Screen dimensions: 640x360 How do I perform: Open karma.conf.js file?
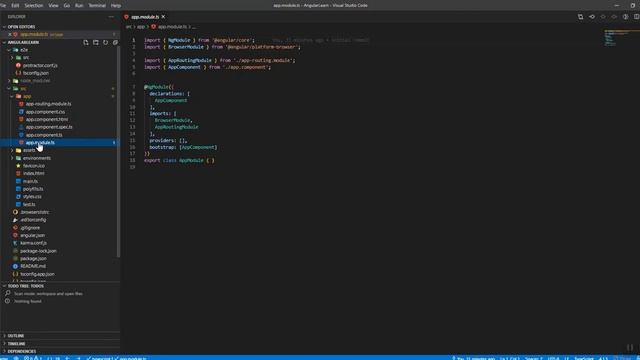33,243
